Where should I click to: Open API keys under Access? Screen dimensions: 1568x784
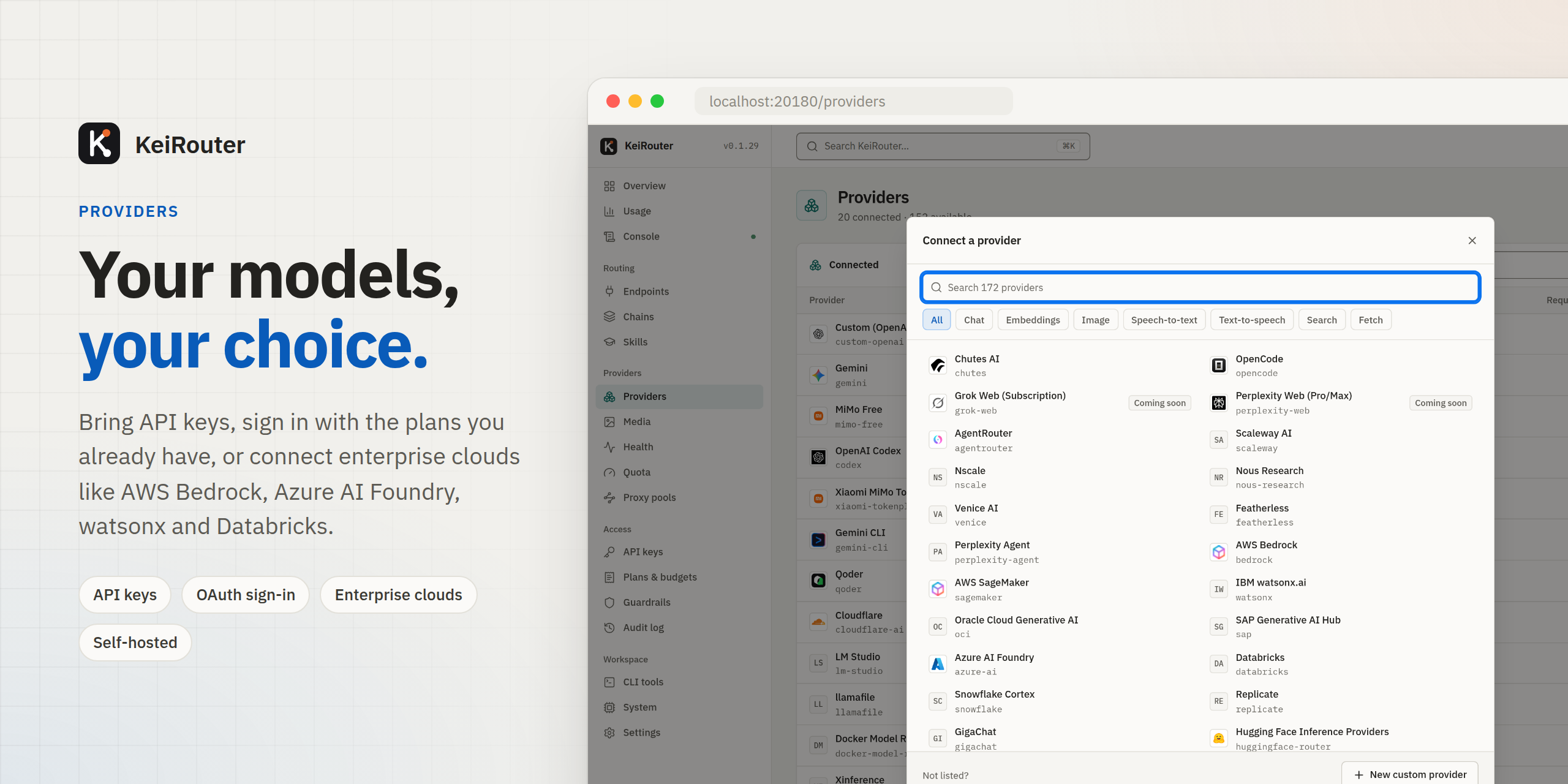[x=679, y=552]
